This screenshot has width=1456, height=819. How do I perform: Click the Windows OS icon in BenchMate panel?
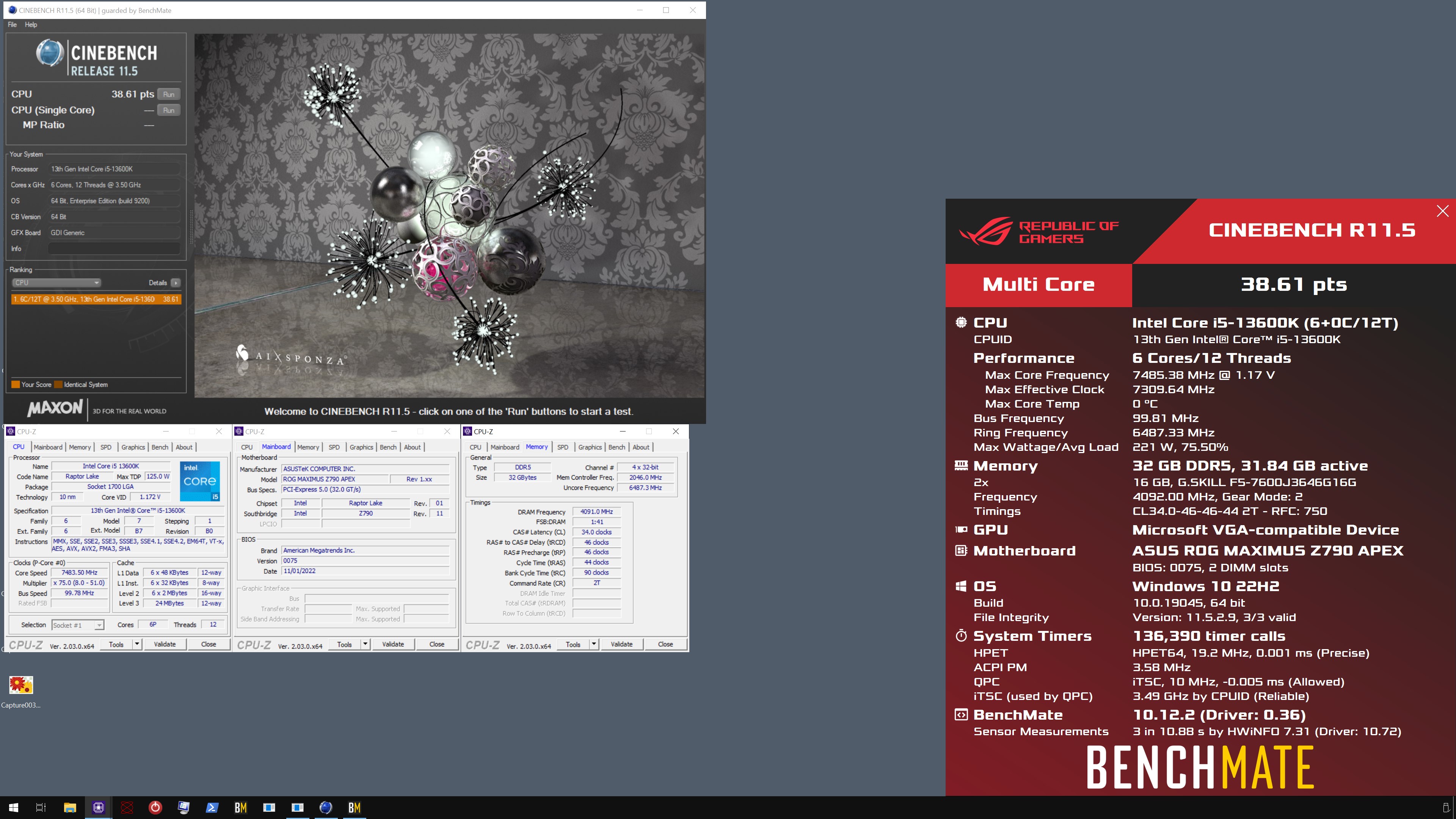[x=961, y=586]
